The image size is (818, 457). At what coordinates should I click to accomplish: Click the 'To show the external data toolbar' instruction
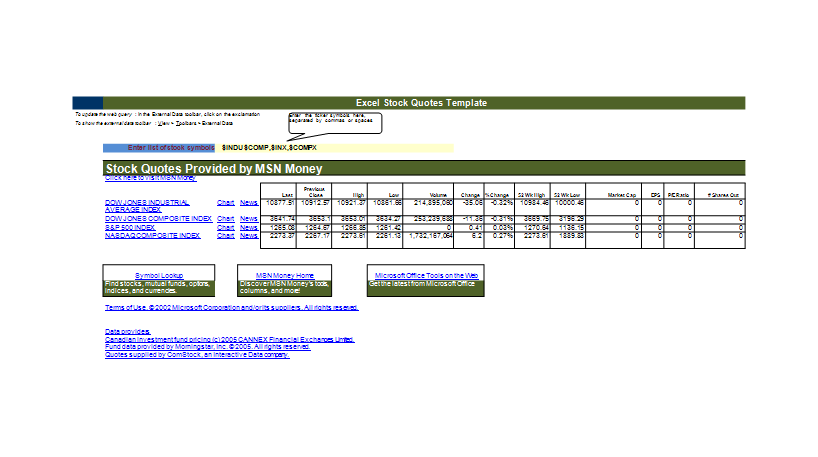coord(154,124)
